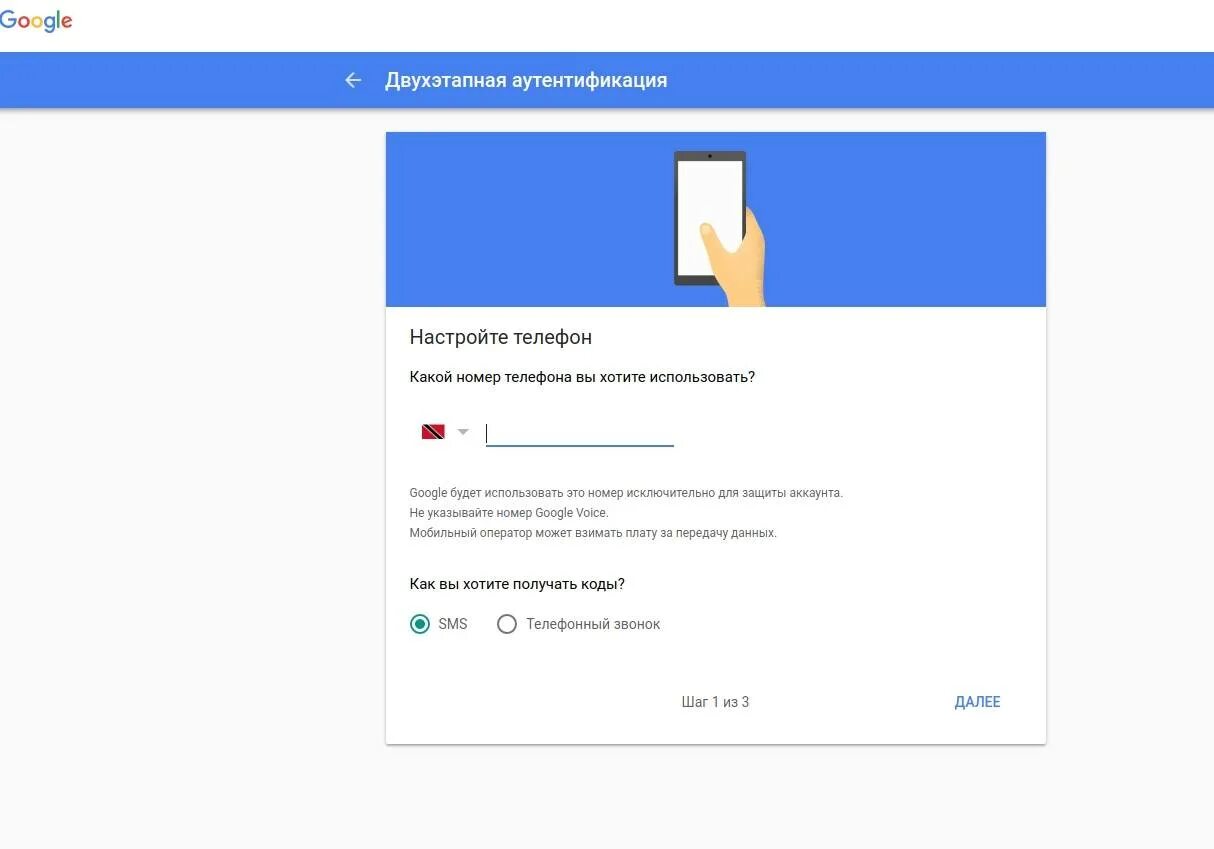Viewport: 1214px width, 849px height.
Task: Select the SMS radio button
Action: point(420,624)
